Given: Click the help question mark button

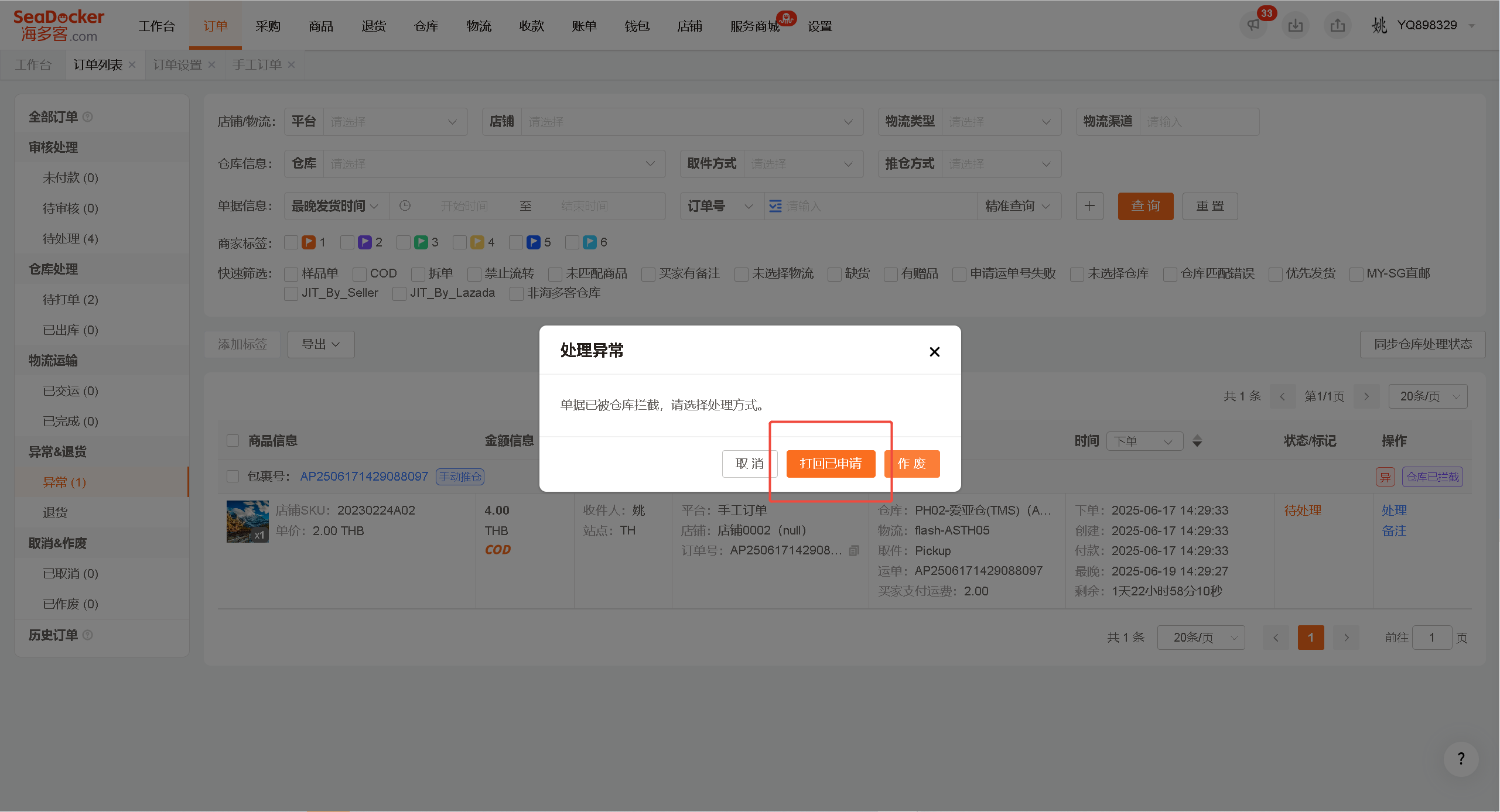Looking at the screenshot, I should [1461, 759].
